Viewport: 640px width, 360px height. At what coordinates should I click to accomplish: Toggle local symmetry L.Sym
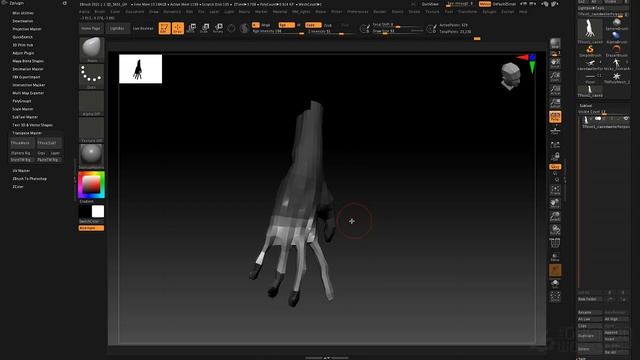tap(555, 144)
